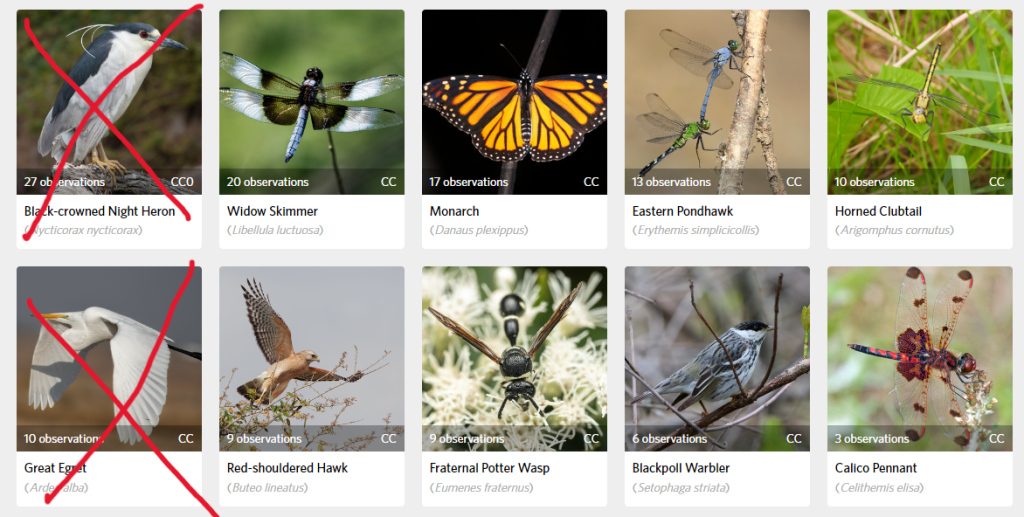Open the Monarch butterfly photo
Screen dimensions: 1024x517
(x=515, y=102)
